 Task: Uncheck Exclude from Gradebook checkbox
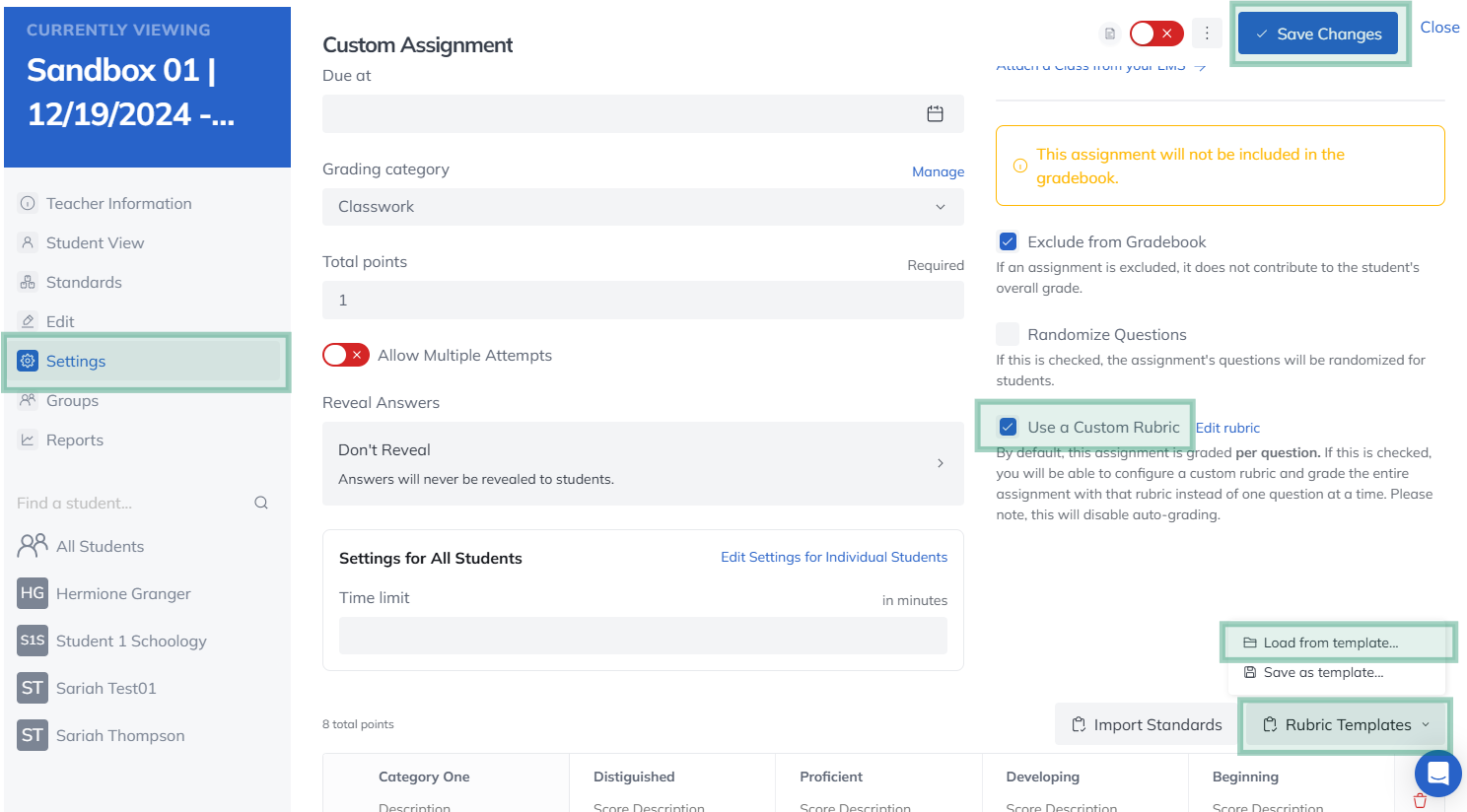click(x=1008, y=241)
